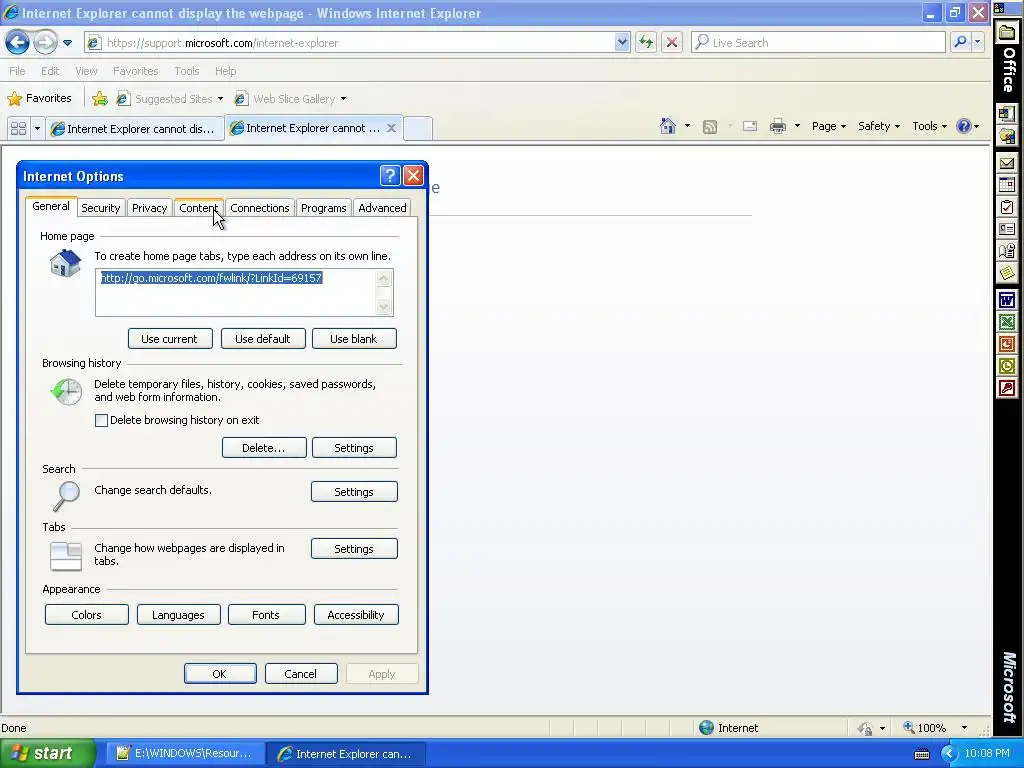1024x768 pixels.
Task: Open the tab list dropdown arrow
Action: pos(37,128)
